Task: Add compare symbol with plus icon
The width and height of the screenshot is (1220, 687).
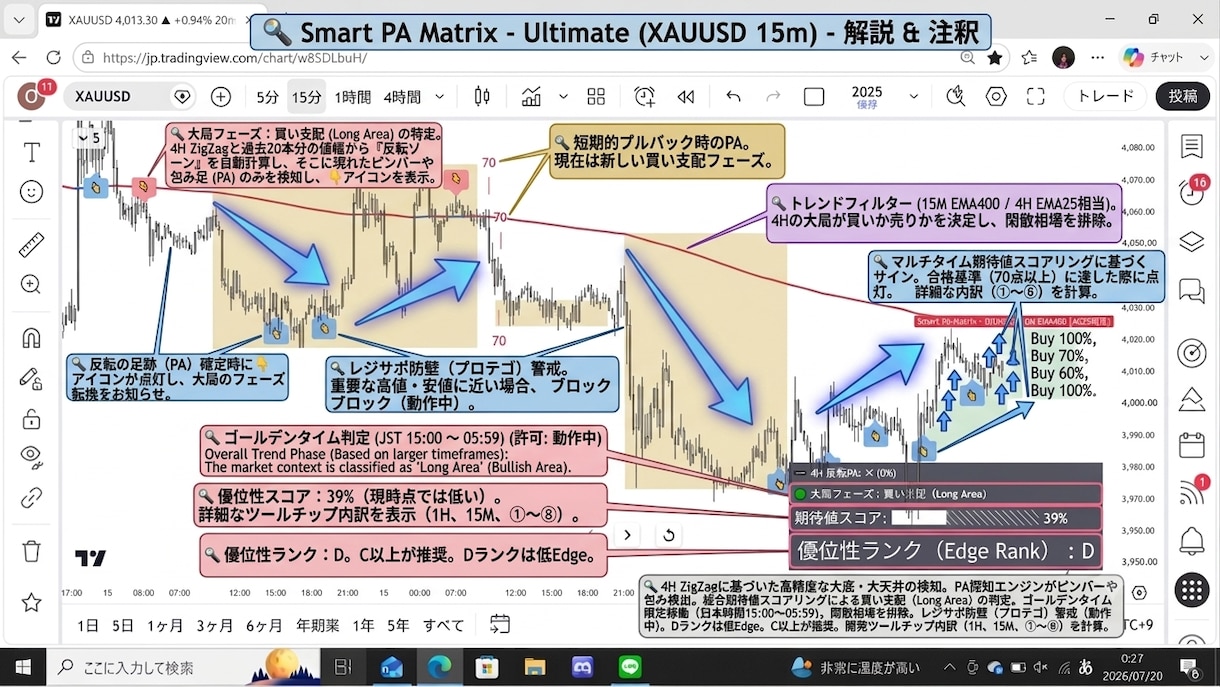Action: coord(221,97)
